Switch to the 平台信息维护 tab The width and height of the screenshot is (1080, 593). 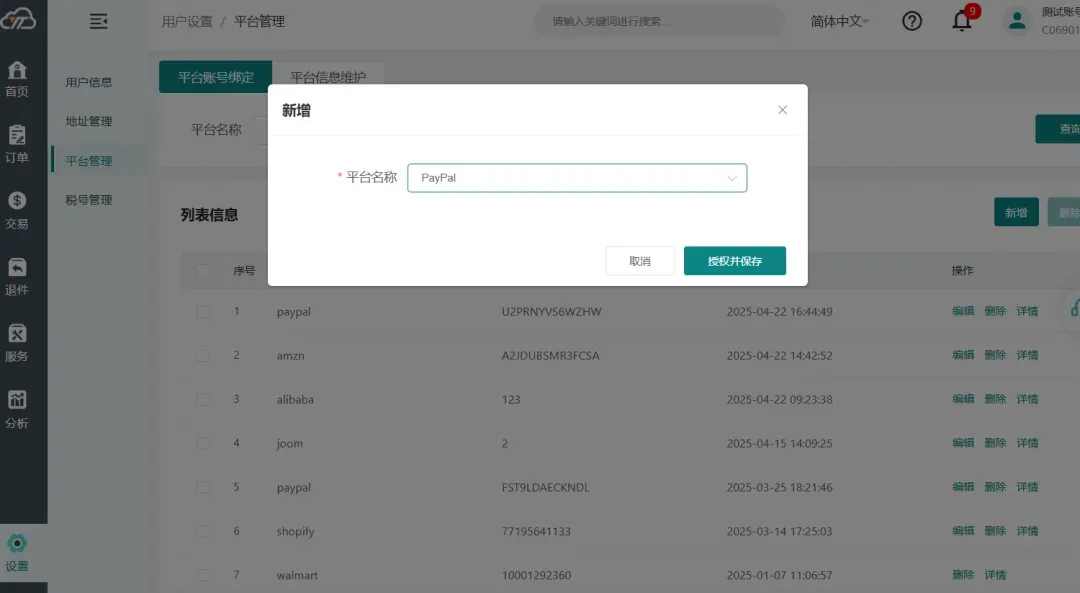(328, 77)
